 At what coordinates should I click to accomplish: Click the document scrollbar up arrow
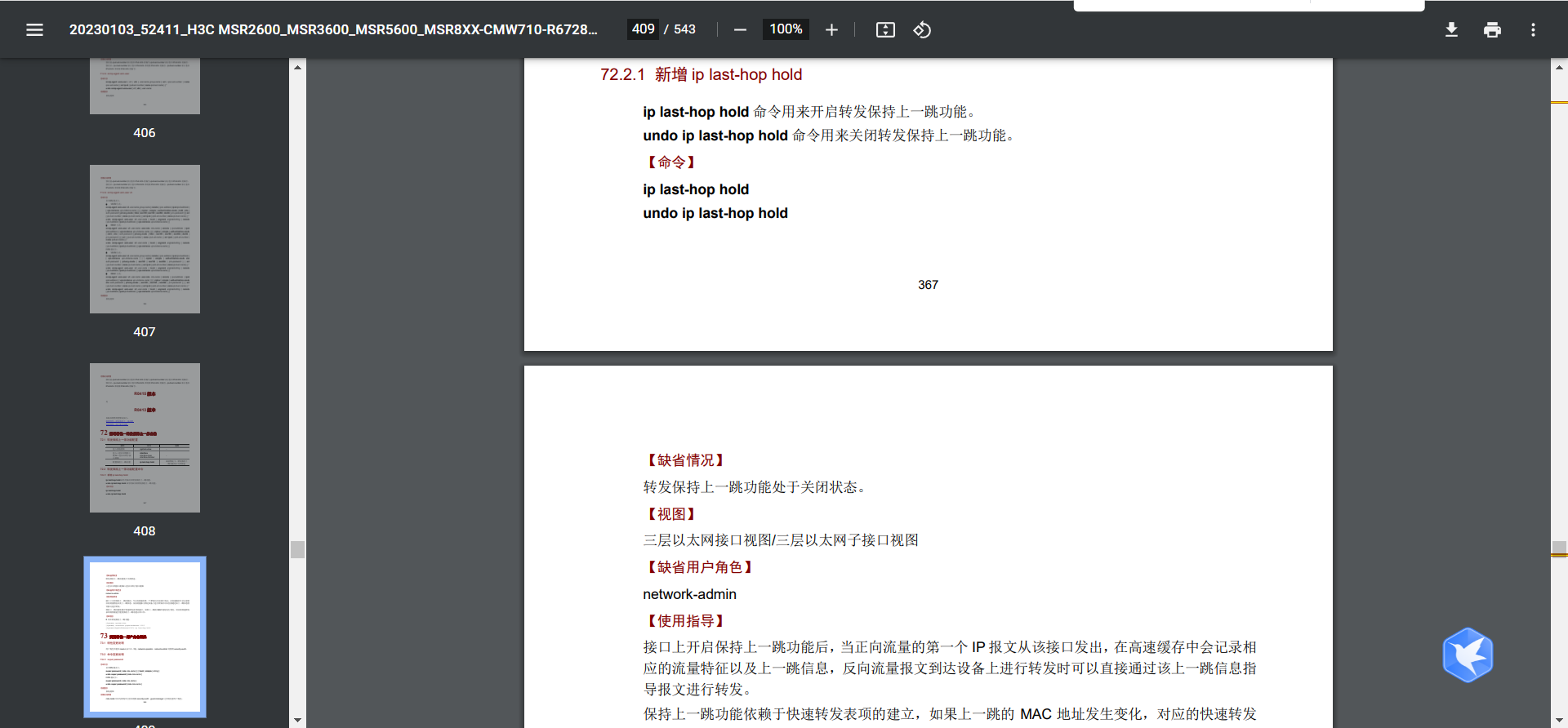coord(1559,67)
